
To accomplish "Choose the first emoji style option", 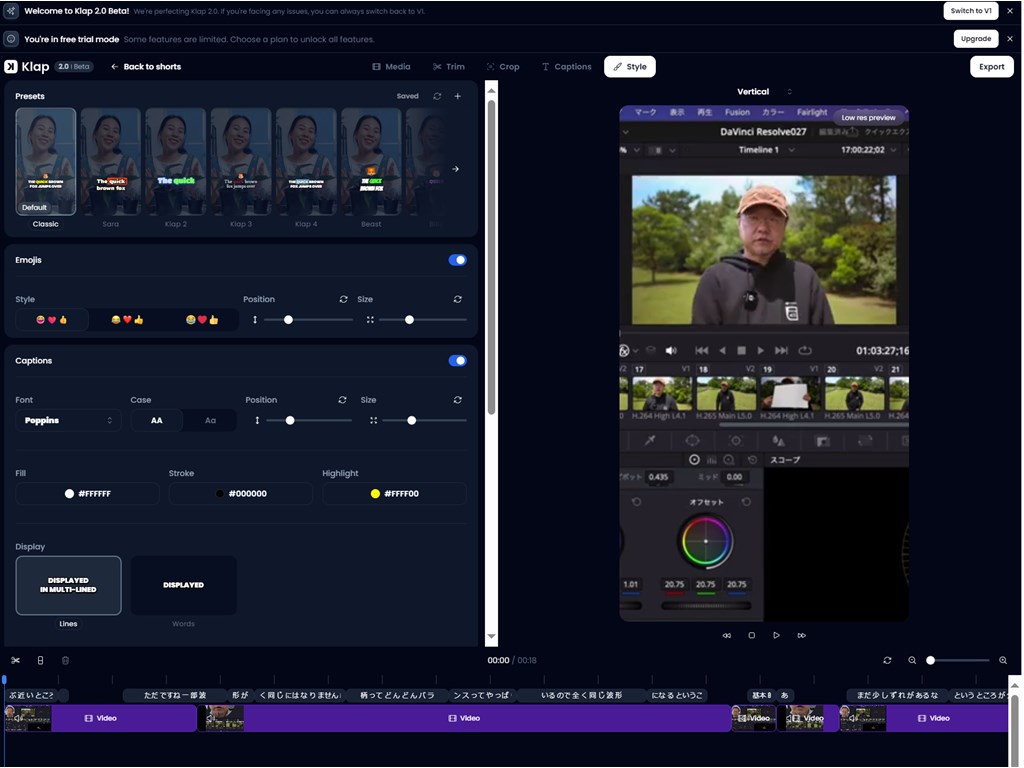I will (52, 319).
